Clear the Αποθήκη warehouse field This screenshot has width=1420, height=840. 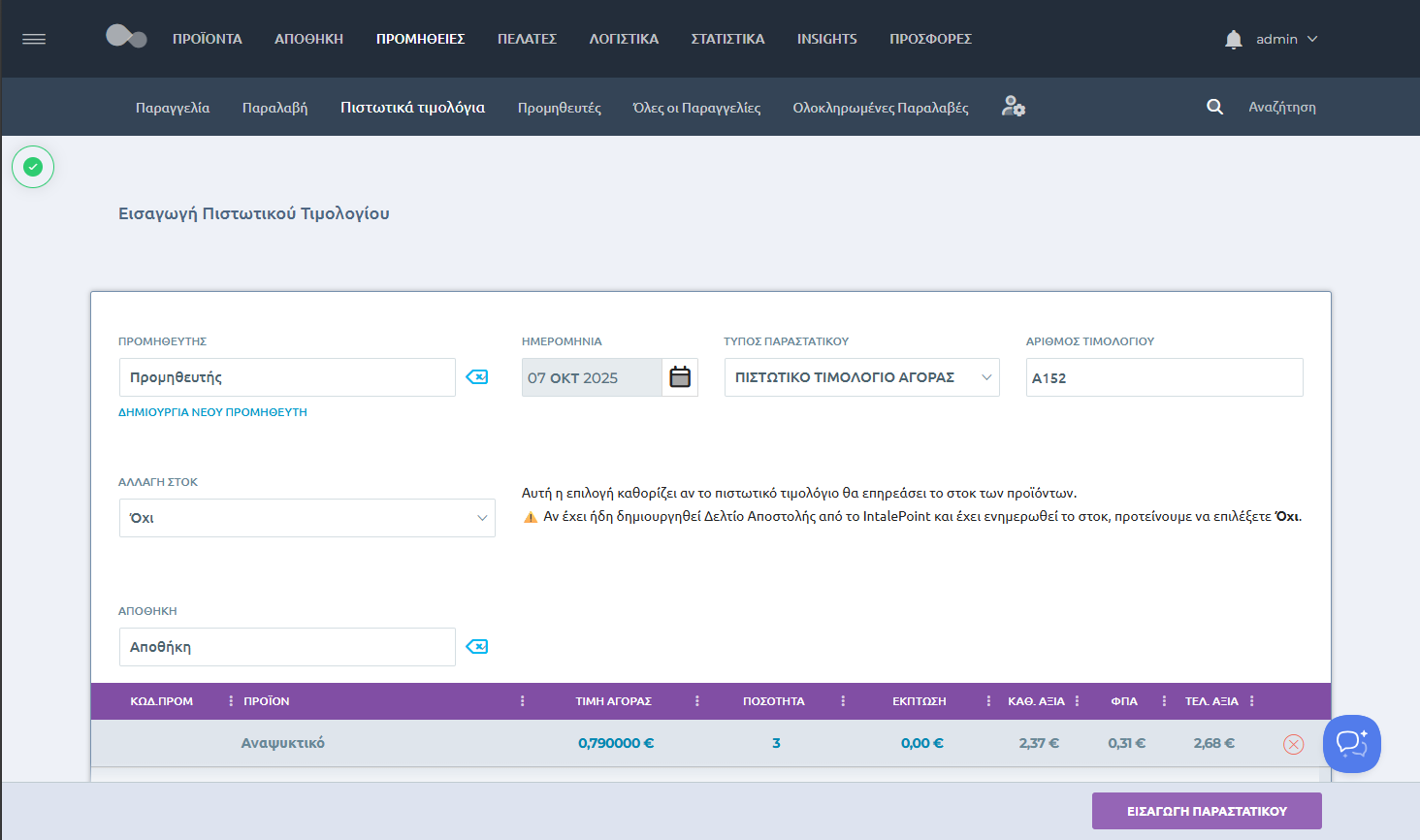pyautogui.click(x=477, y=646)
